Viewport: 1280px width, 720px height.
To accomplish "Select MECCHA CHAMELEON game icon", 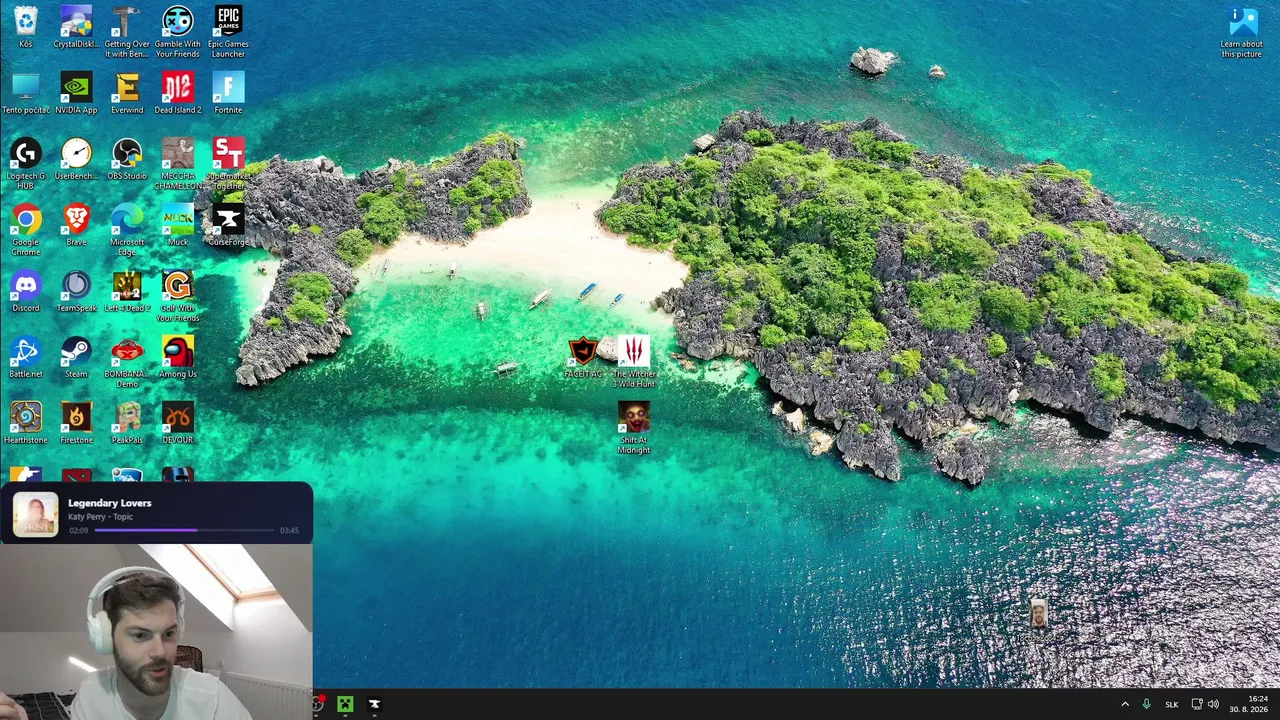I will coord(178,164).
